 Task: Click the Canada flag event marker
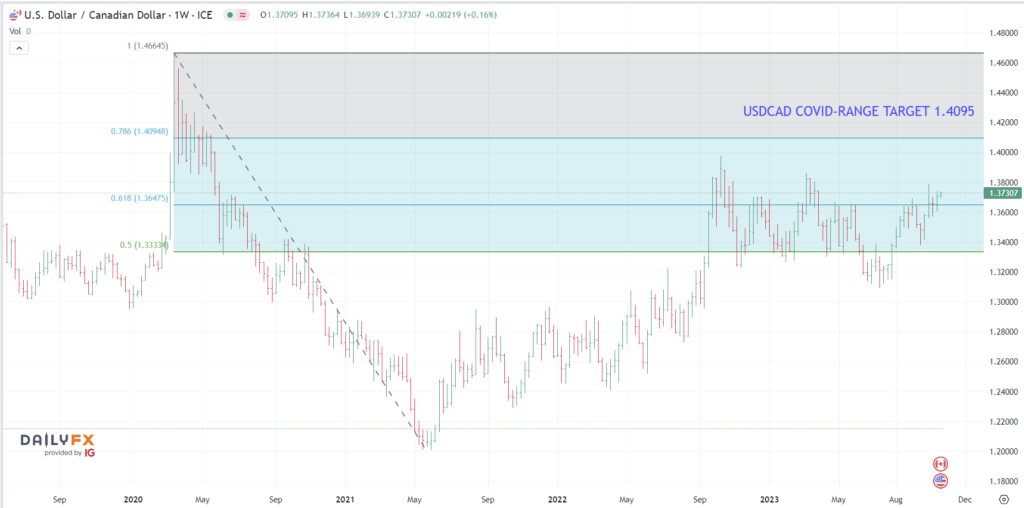939,464
